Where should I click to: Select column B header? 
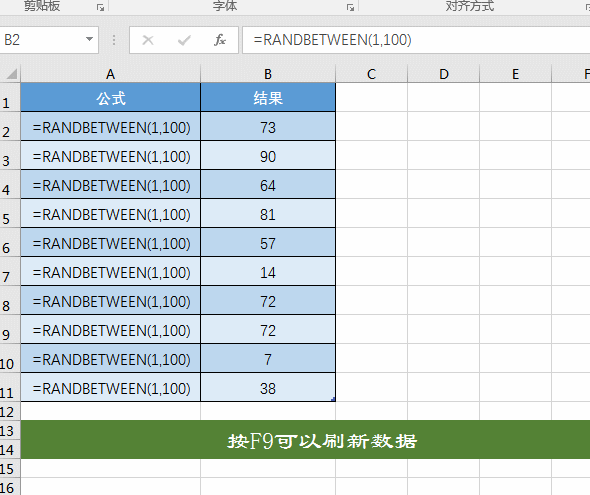[x=268, y=74]
